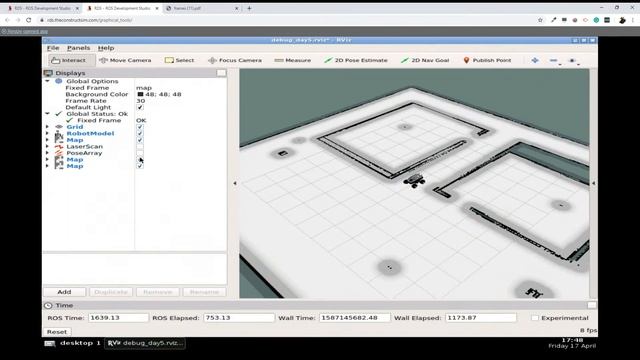Activate the Move Camera tool

pyautogui.click(x=126, y=60)
